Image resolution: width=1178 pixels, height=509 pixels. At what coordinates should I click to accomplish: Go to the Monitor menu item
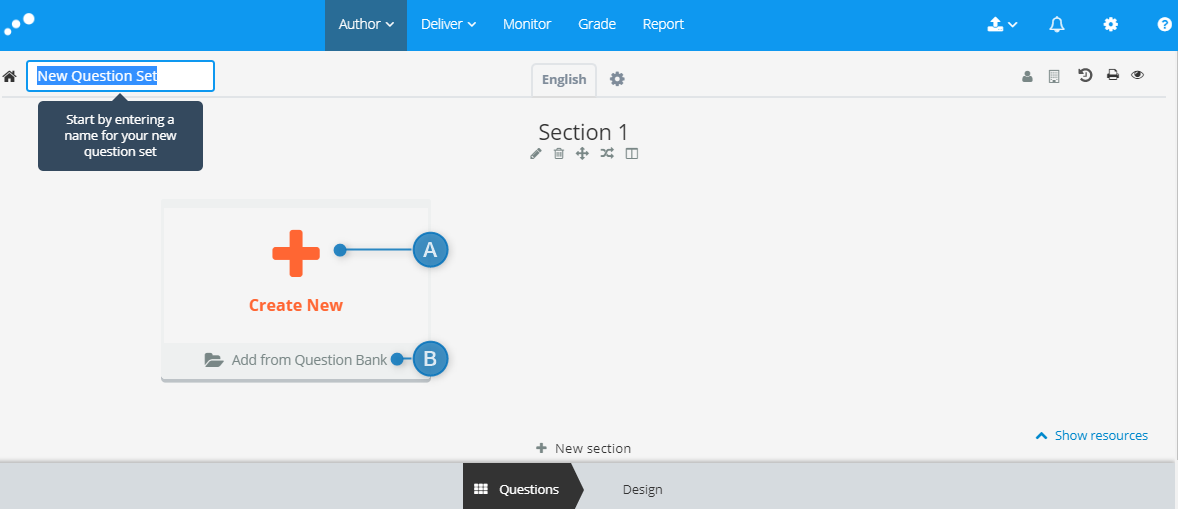527,25
